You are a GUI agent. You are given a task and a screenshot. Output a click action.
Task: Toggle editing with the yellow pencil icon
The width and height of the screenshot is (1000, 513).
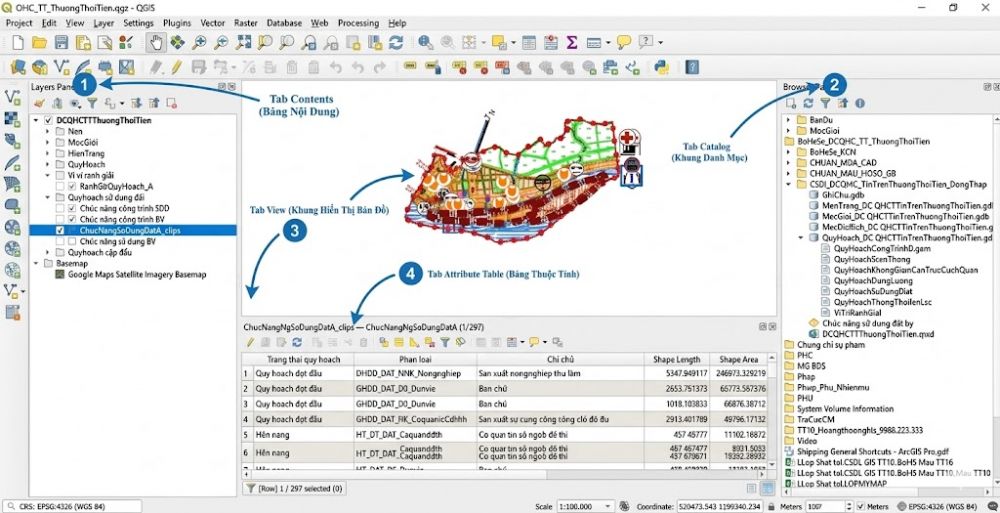click(176, 66)
